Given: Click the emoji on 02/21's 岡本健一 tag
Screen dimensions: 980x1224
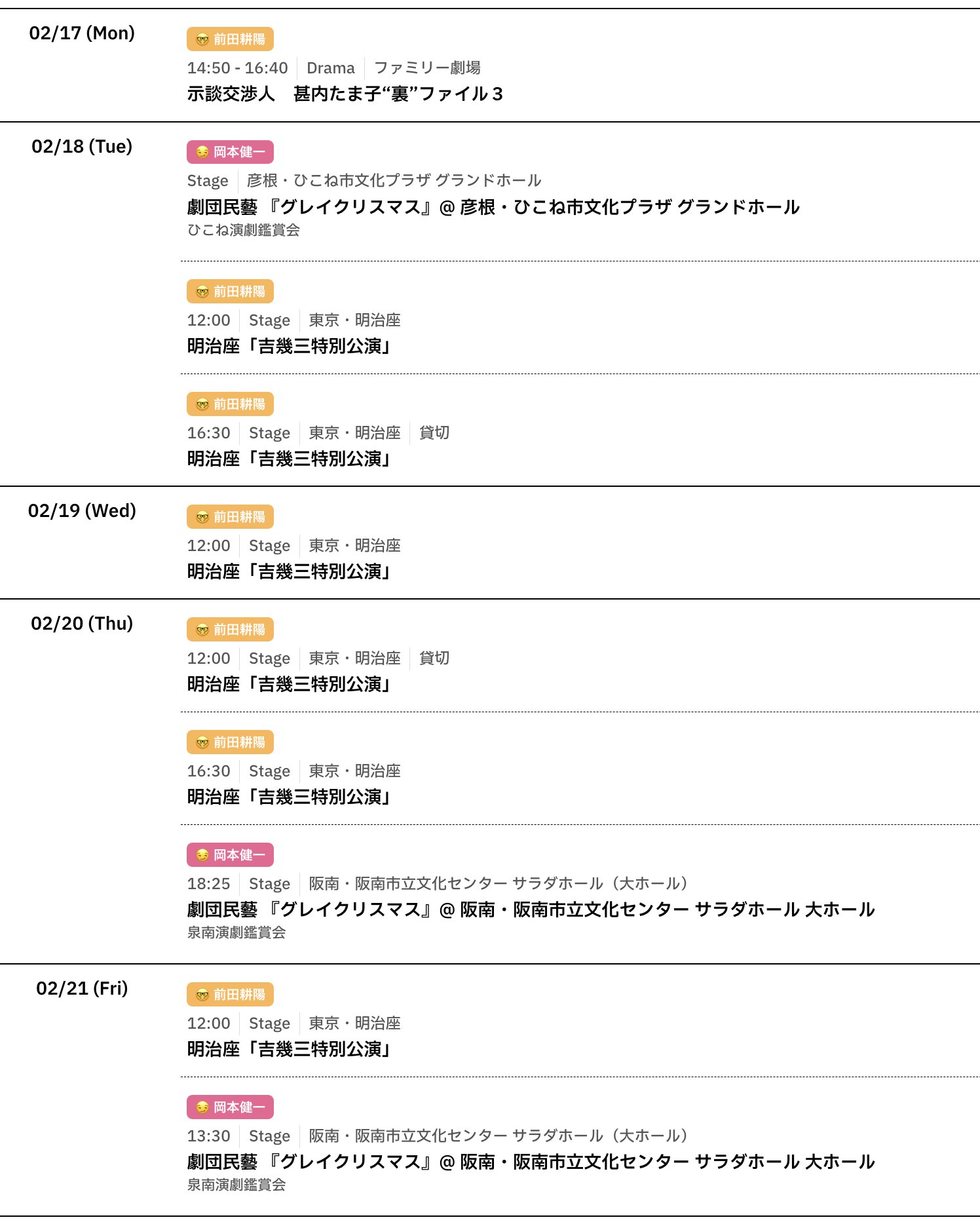Looking at the screenshot, I should (x=202, y=1107).
